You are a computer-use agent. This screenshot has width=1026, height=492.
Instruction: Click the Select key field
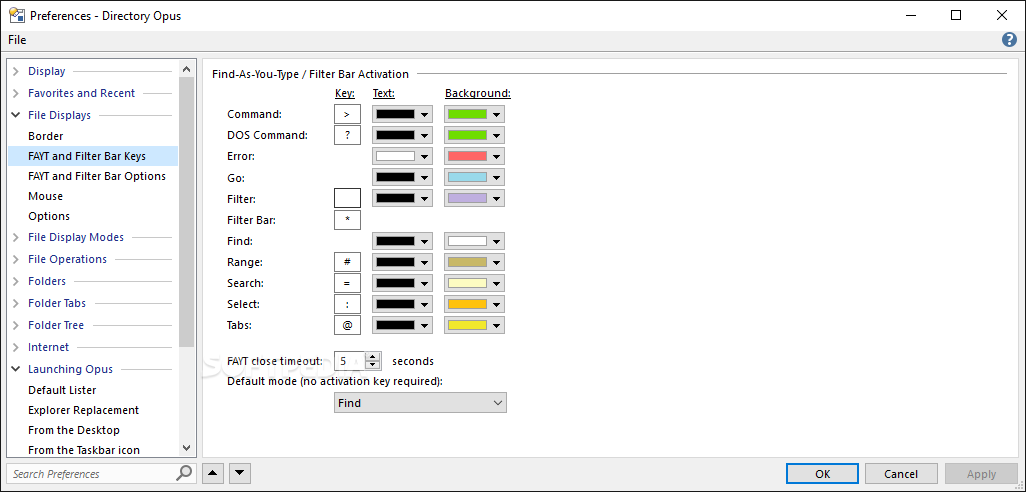click(x=347, y=304)
